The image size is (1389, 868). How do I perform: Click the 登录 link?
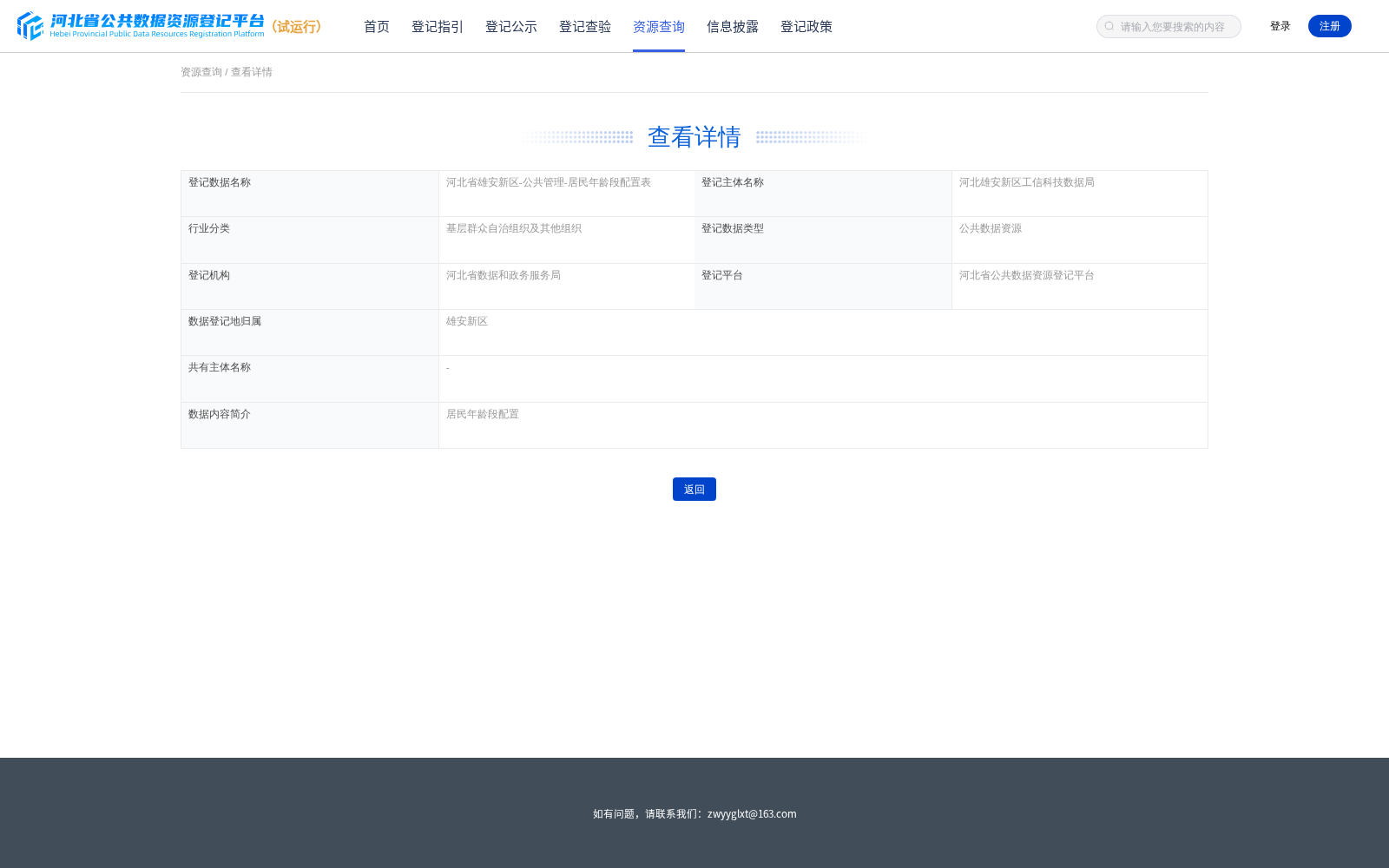tap(1280, 26)
